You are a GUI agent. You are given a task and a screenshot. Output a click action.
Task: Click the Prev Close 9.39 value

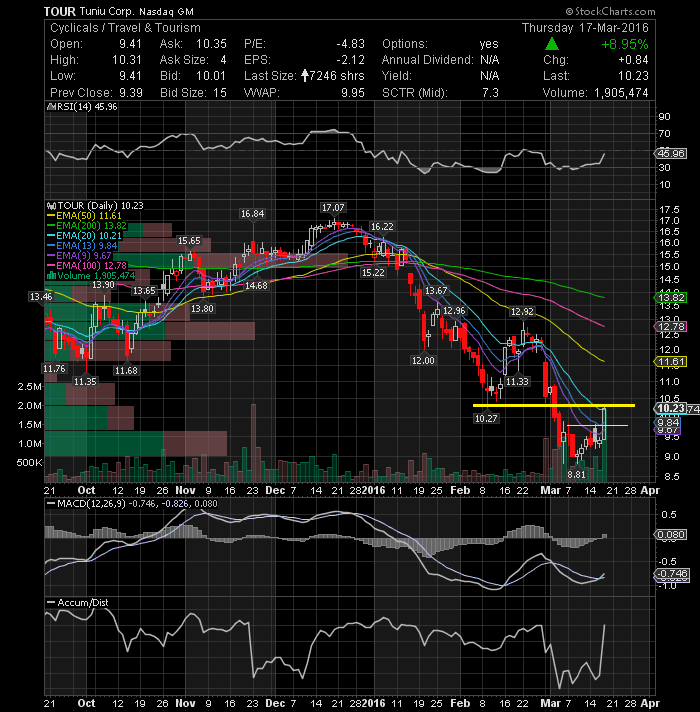131,93
